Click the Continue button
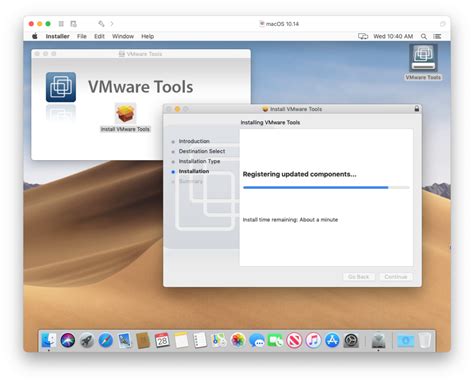 [x=396, y=277]
